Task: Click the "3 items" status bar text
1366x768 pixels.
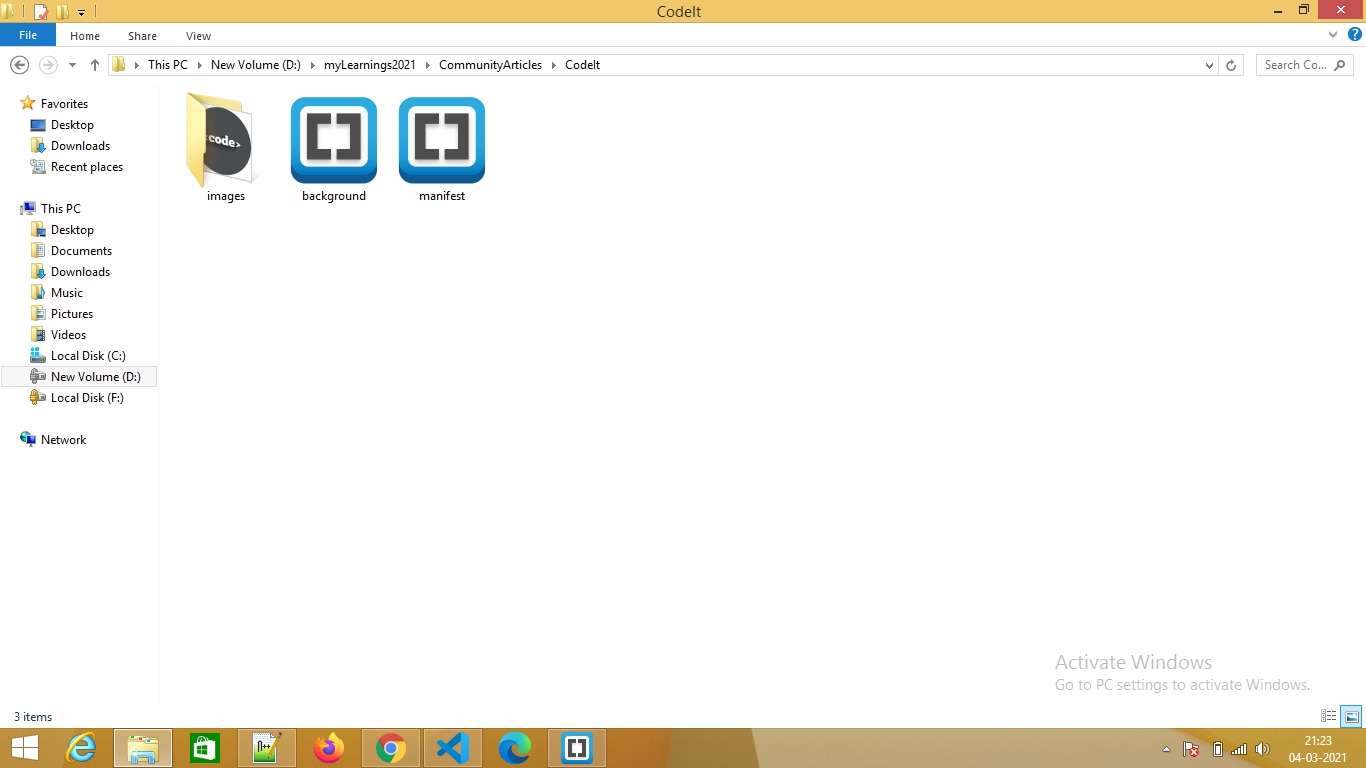Action: (33, 717)
